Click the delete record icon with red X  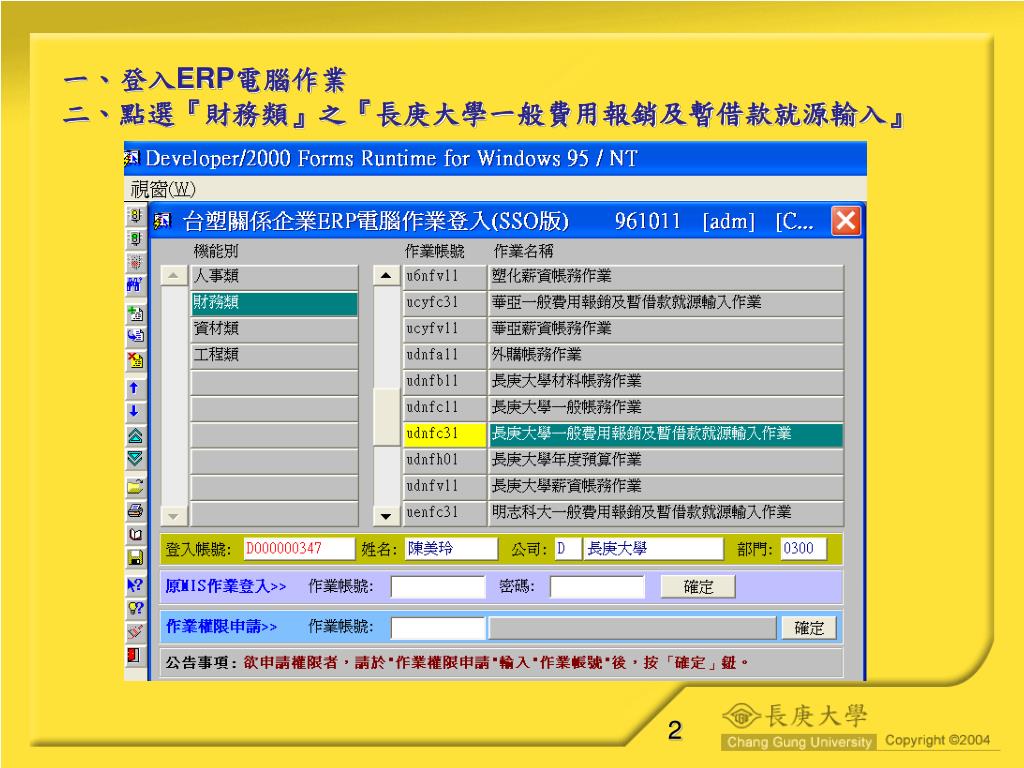click(x=135, y=360)
